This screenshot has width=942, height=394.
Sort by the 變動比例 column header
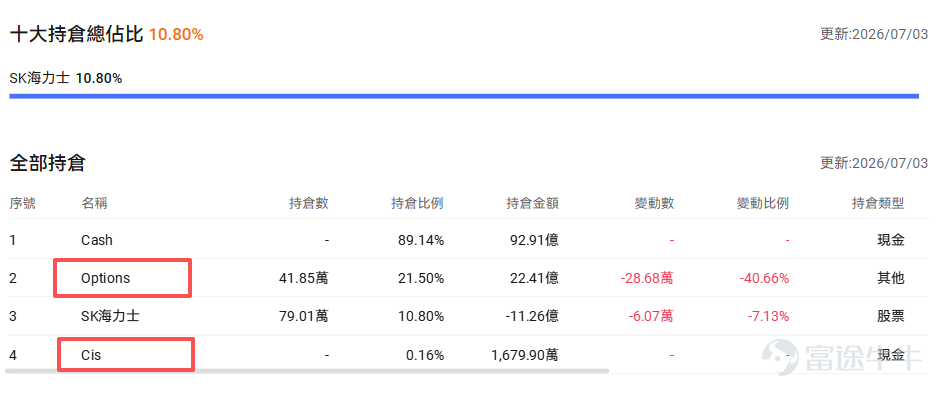point(762,204)
